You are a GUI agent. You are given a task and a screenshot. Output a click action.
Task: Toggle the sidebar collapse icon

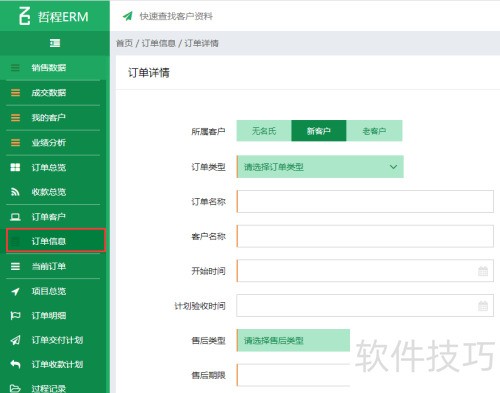[x=55, y=43]
